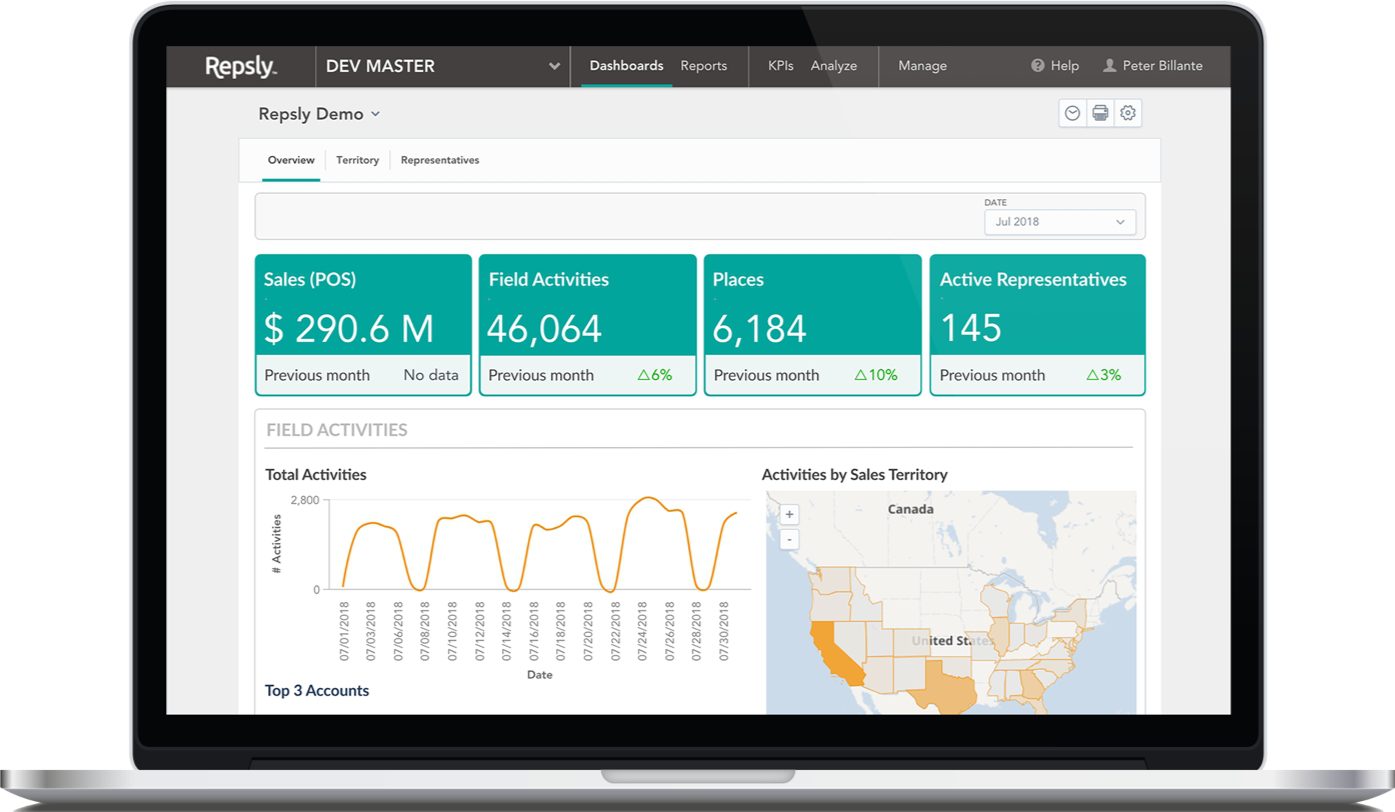This screenshot has height=812, width=1395.
Task: Expand the DEV MASTER account dropdown
Action: click(554, 67)
